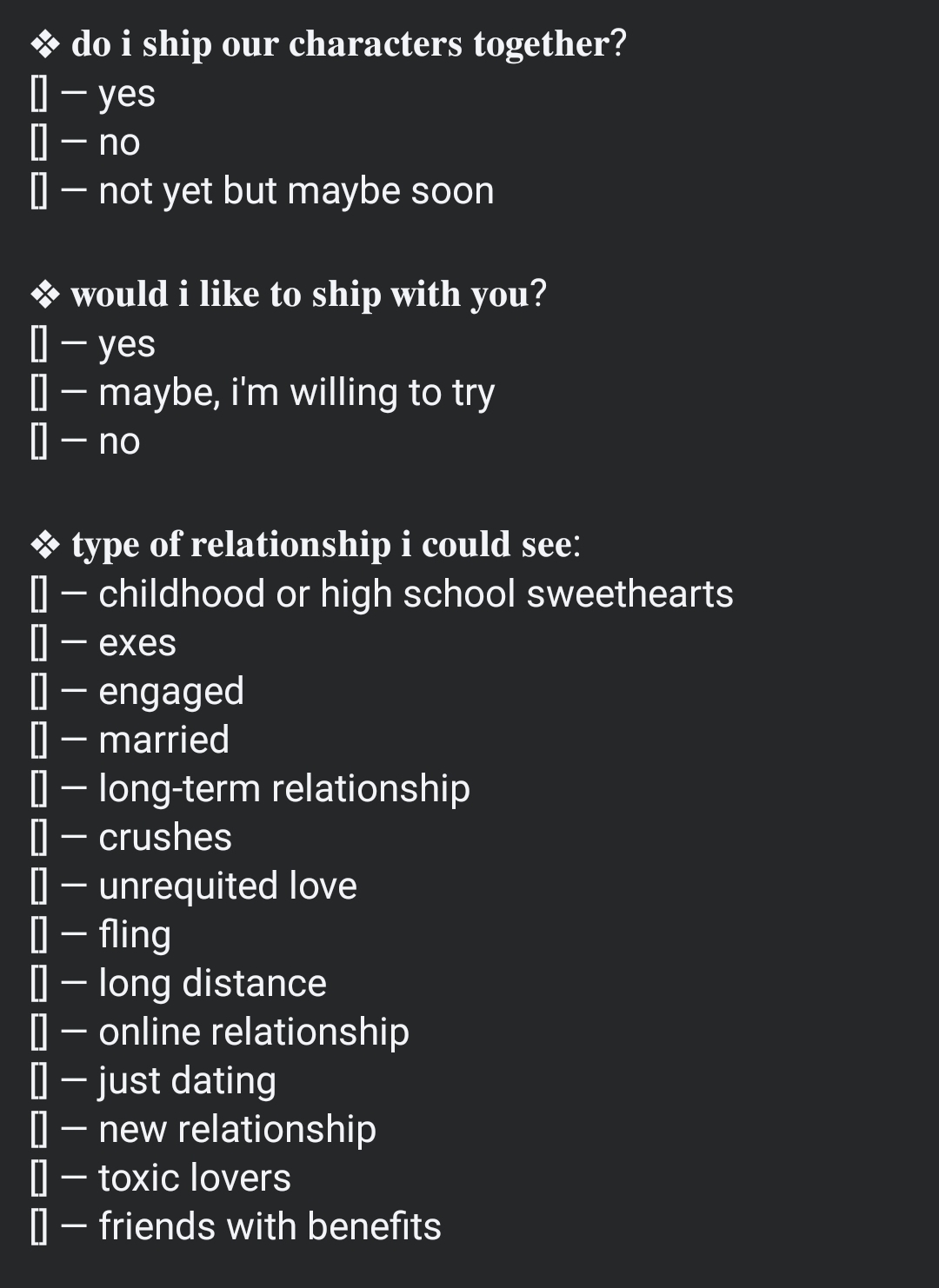939x1288 pixels.
Task: Click the diamond bullet beside "do i ship our characters together?"
Action: click(x=44, y=44)
